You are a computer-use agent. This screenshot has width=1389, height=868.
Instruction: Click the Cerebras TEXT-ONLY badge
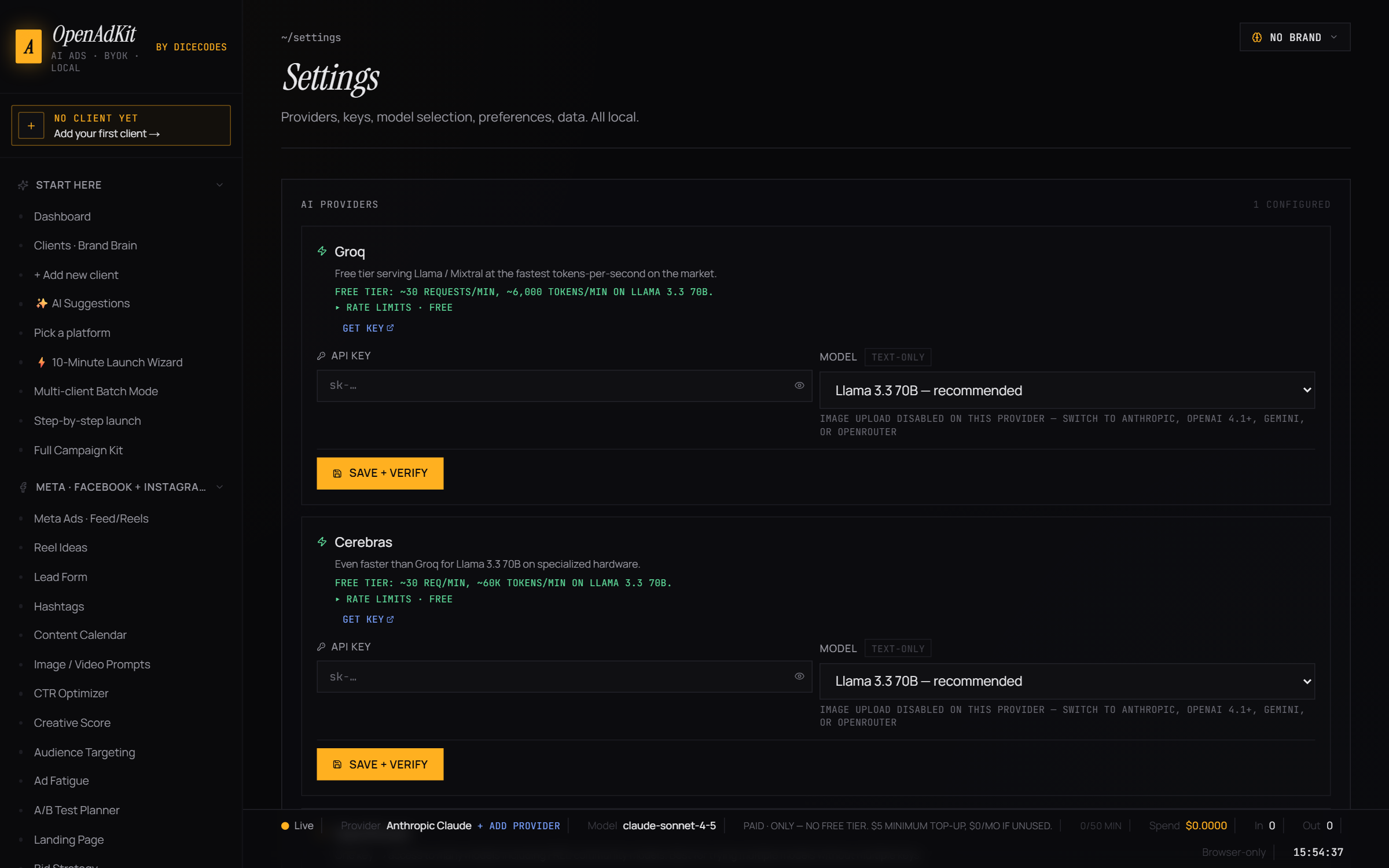(898, 649)
